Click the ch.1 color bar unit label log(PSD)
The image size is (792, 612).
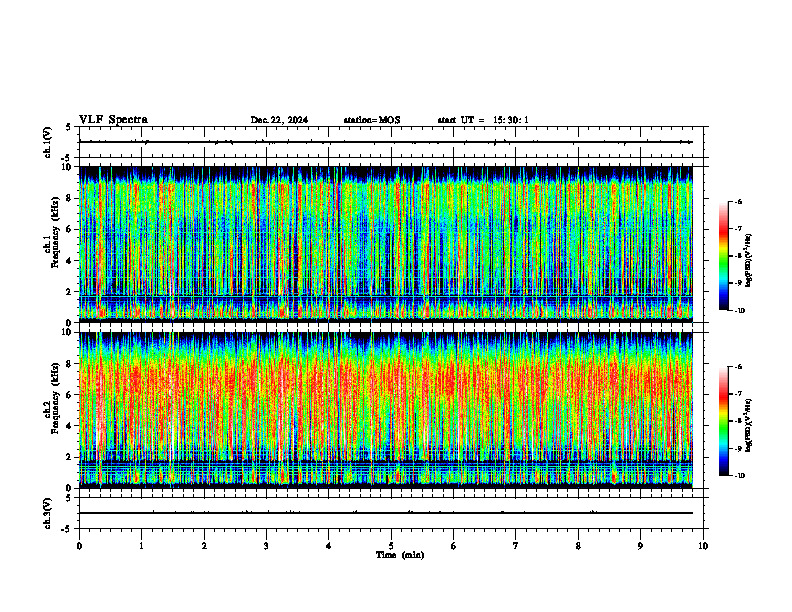coord(749,260)
